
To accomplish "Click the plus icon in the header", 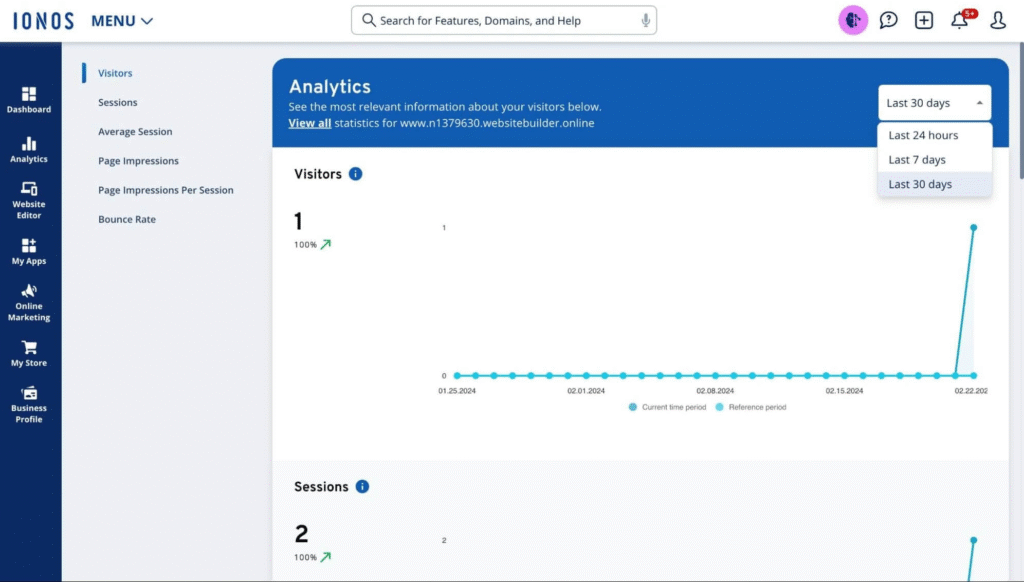I will [x=923, y=20].
